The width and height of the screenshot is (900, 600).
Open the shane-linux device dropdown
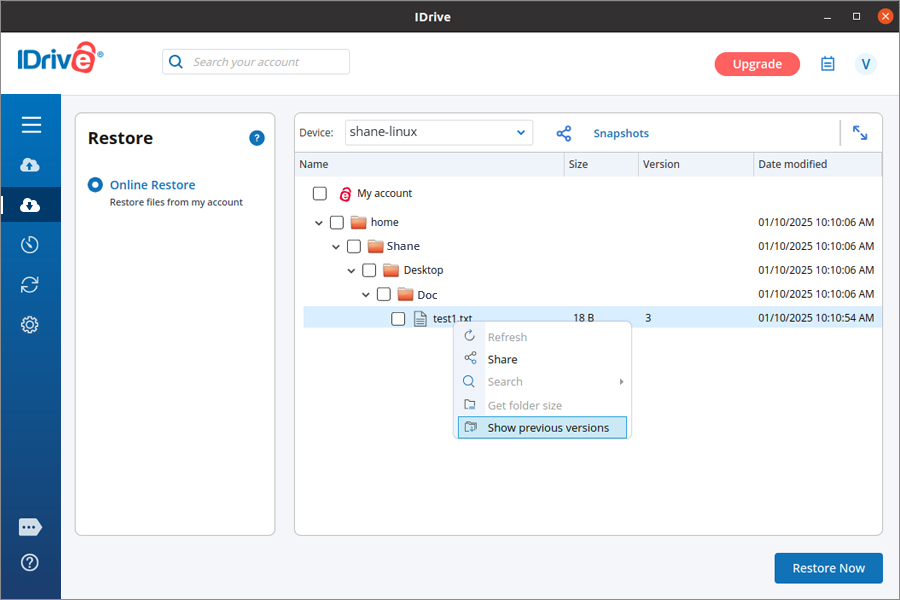(x=439, y=133)
